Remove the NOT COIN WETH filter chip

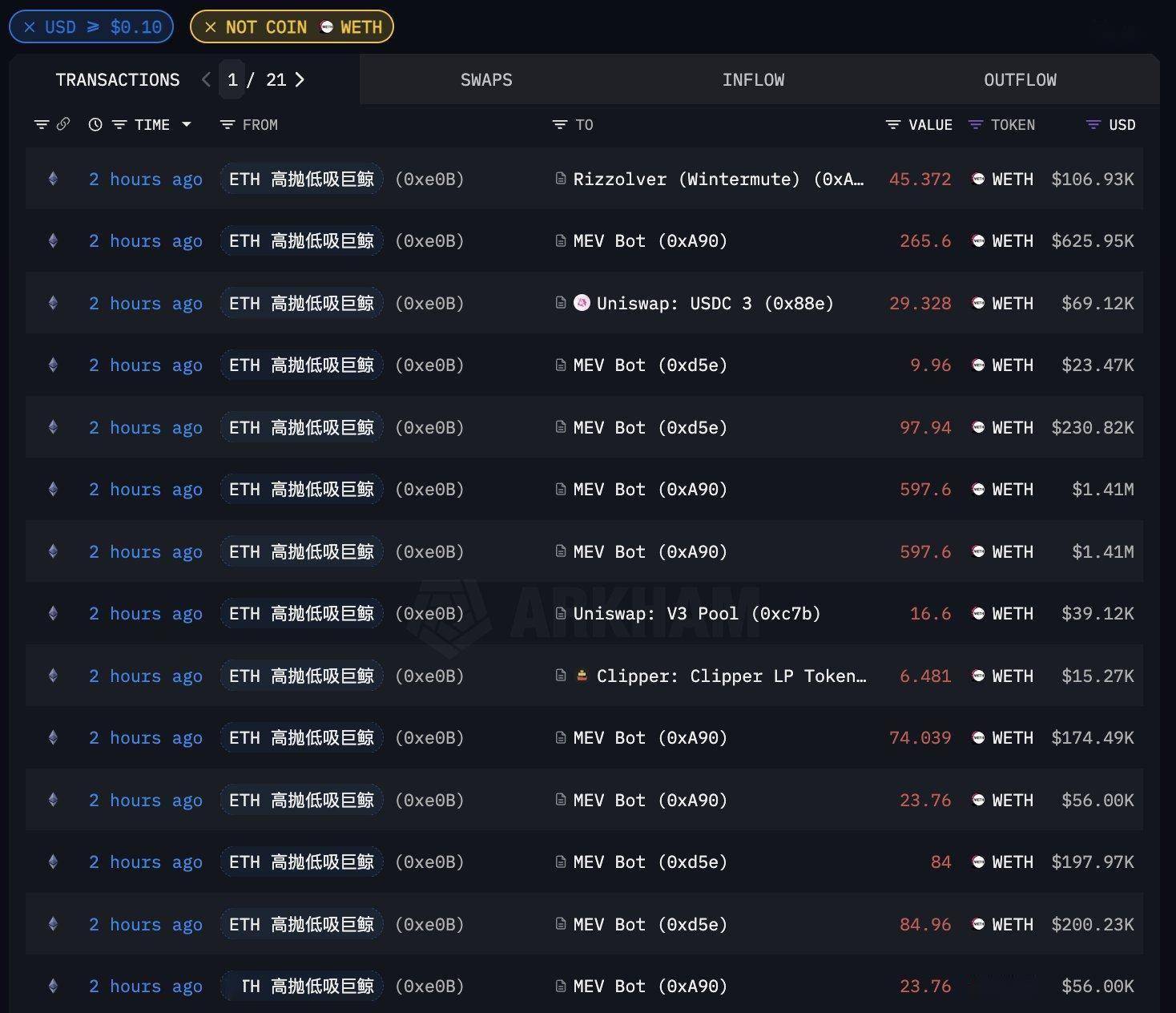211,27
